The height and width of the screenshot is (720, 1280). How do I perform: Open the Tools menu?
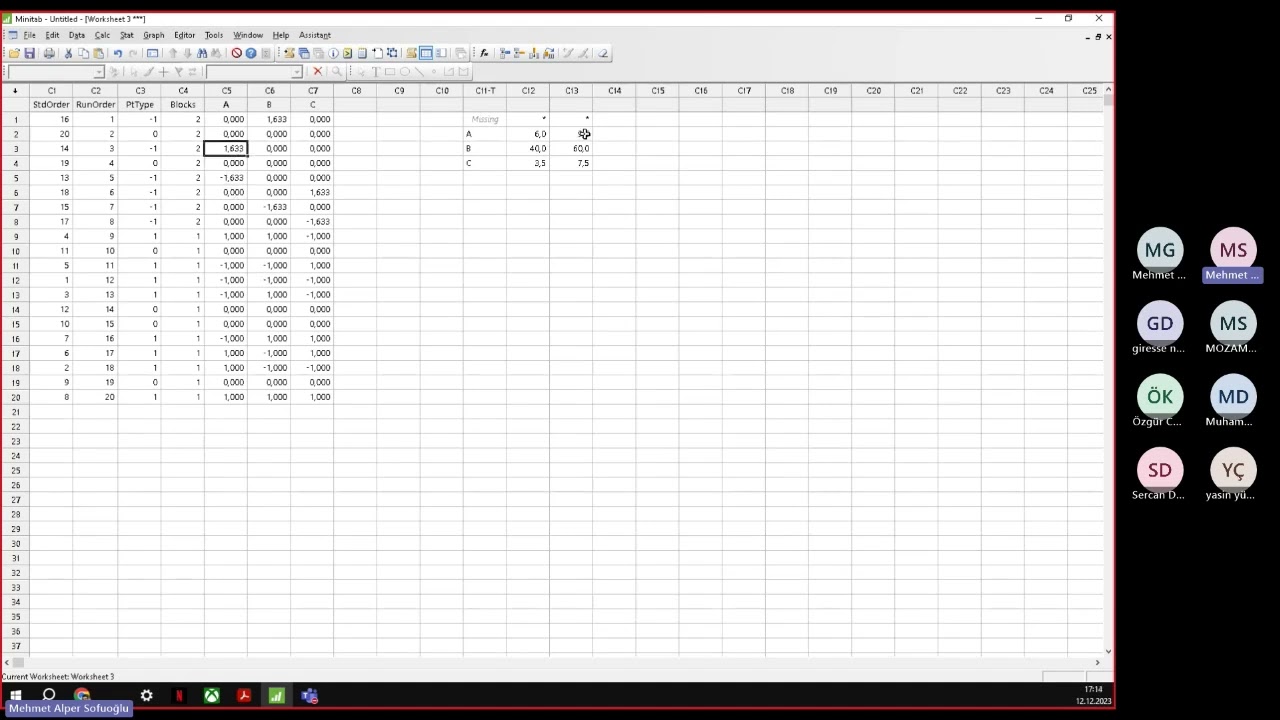(214, 35)
